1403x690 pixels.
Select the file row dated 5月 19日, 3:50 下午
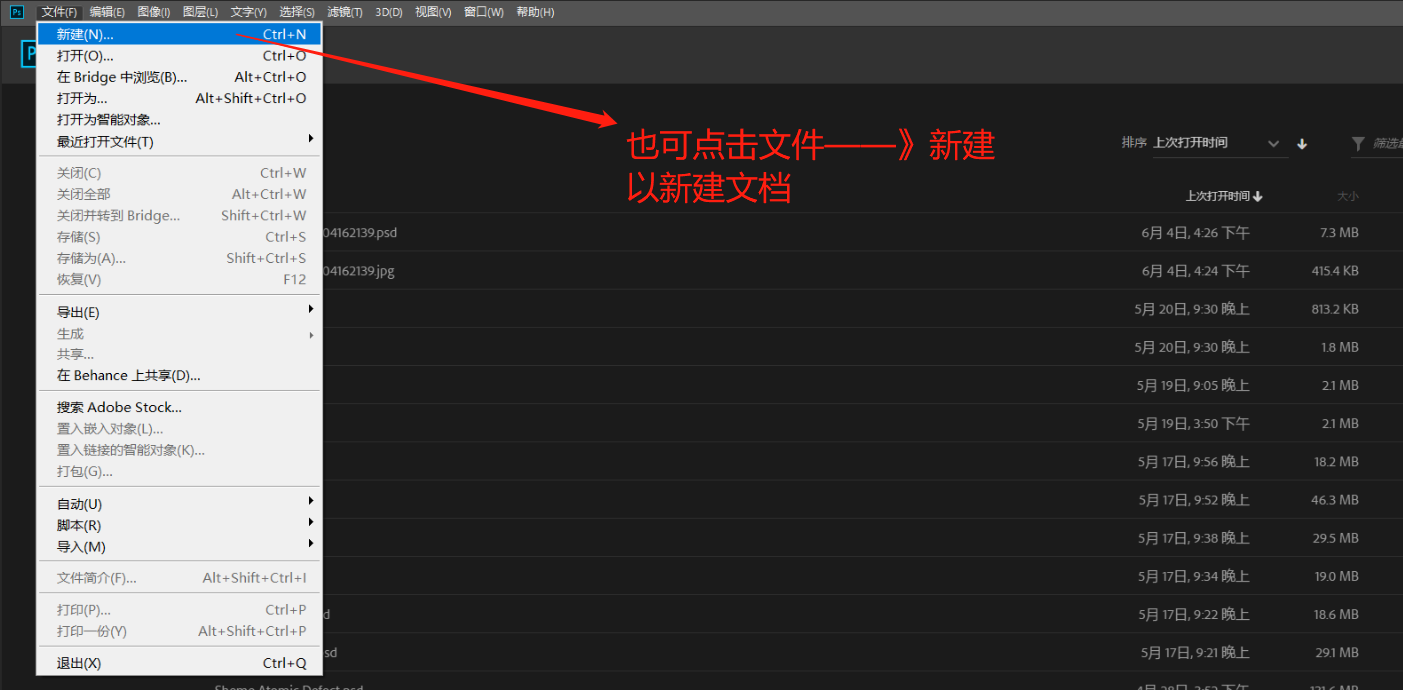coord(863,423)
